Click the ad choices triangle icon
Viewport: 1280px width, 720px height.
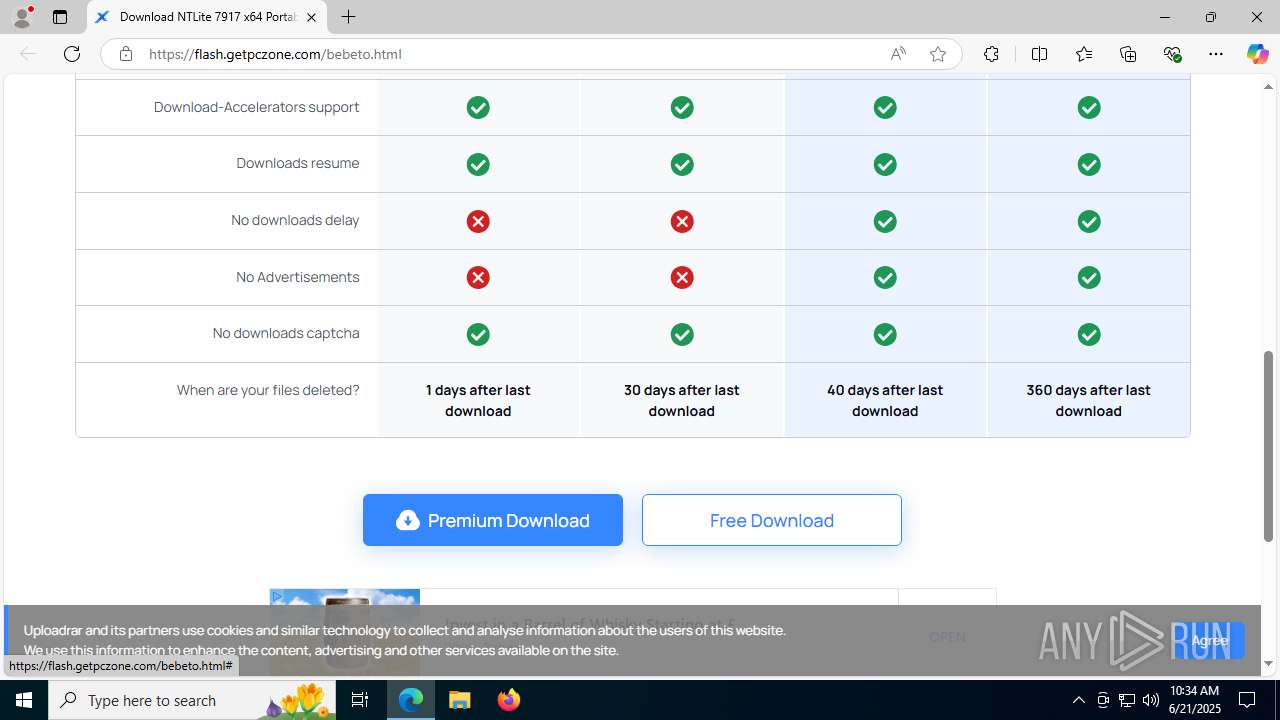point(277,596)
